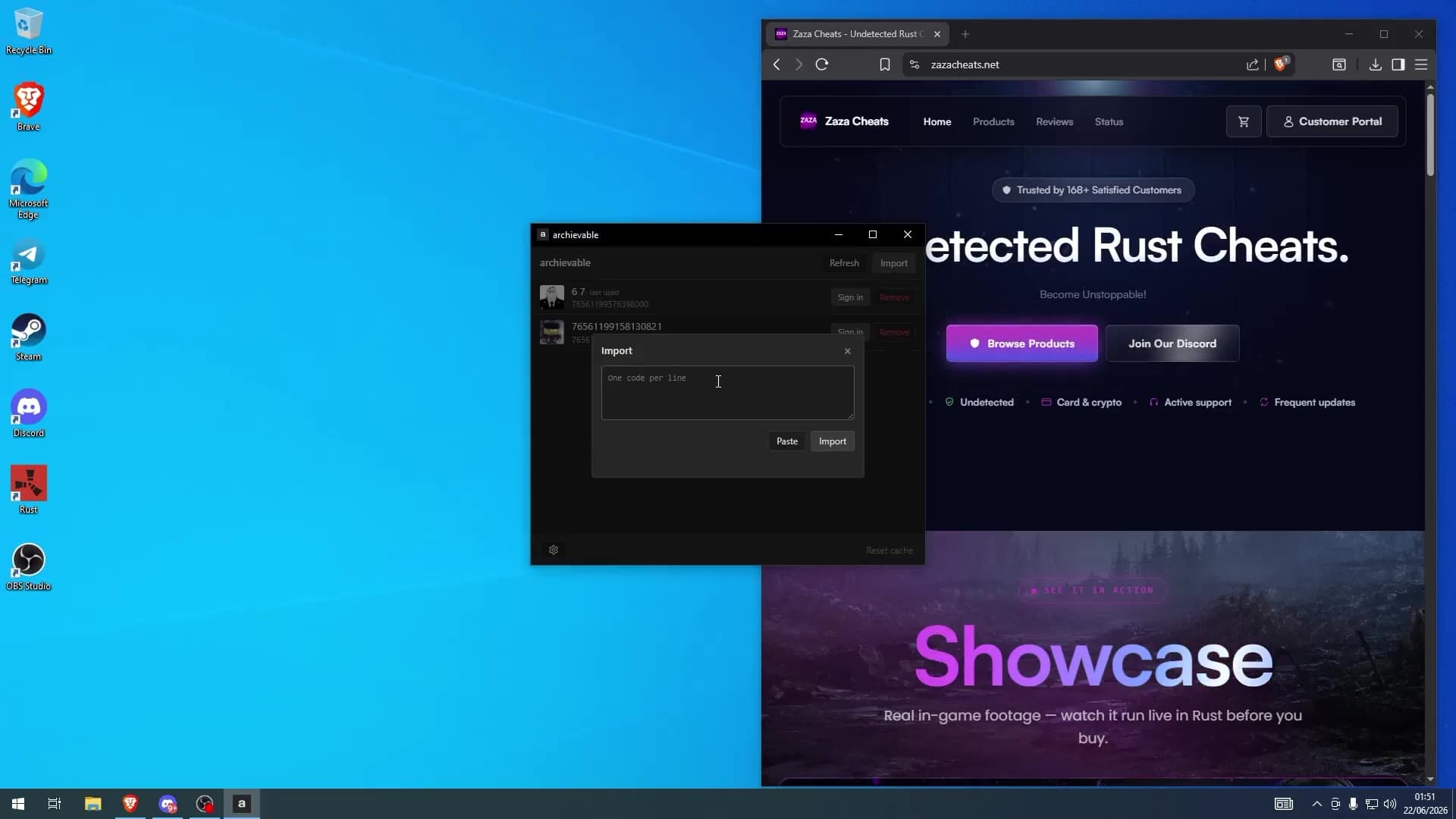
Task: Switch to Brave via its taskbar icon
Action: pyautogui.click(x=130, y=804)
